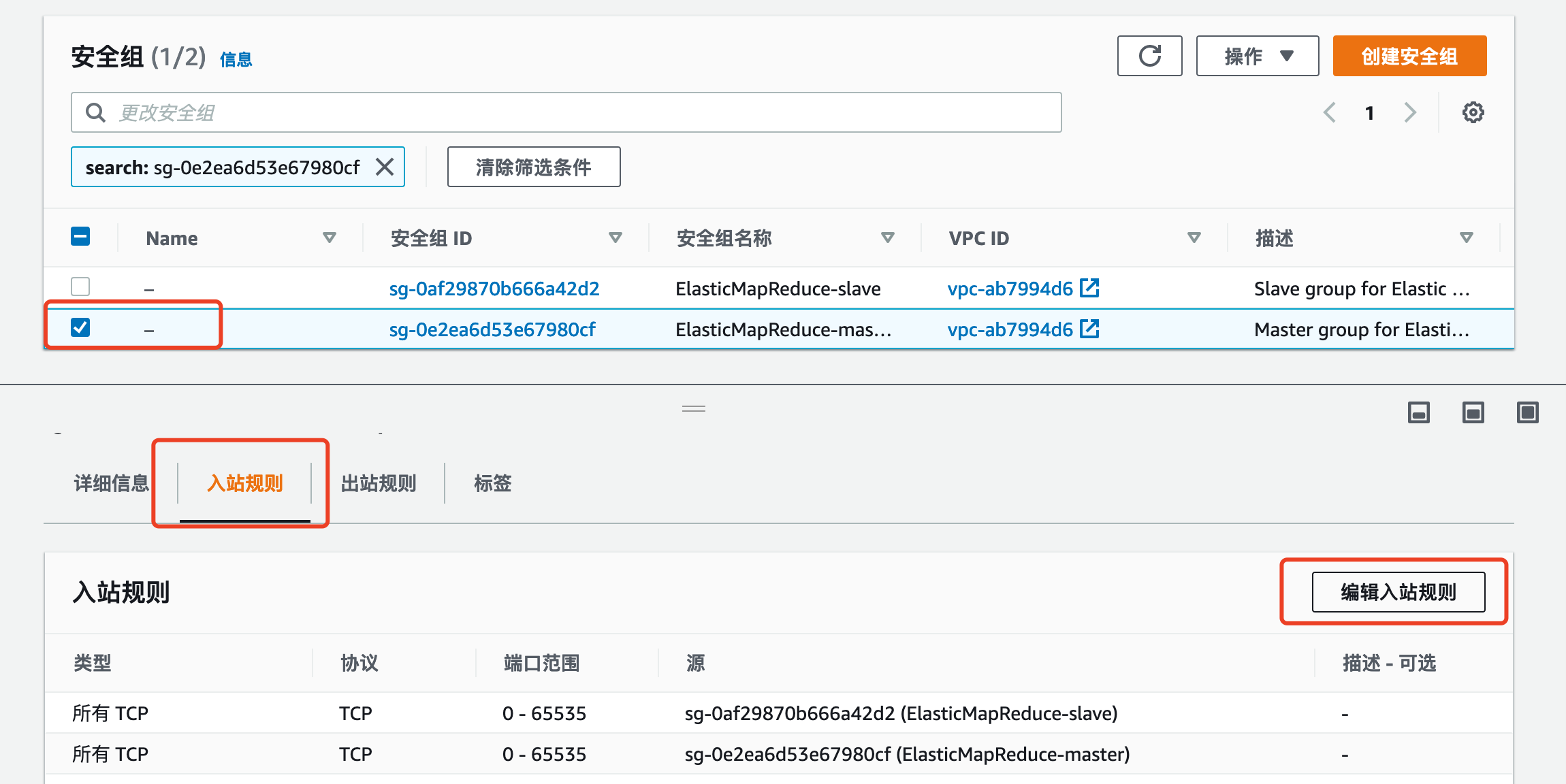Open table preferences gear icon

1473,112
